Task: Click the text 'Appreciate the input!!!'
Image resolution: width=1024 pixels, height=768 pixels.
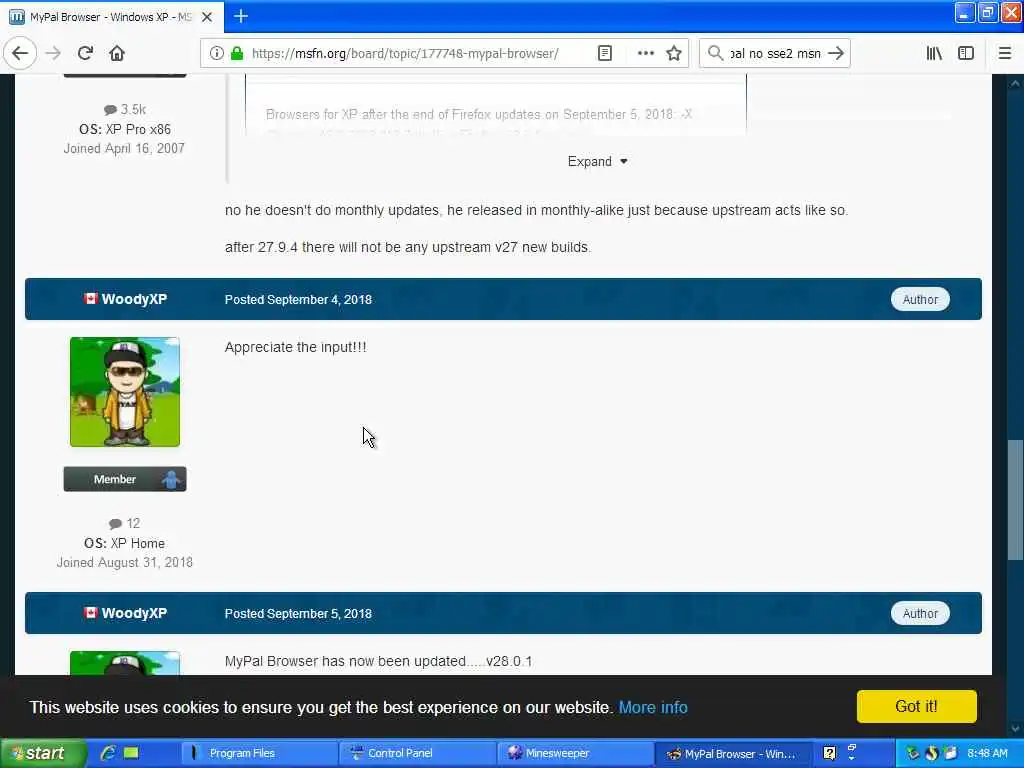Action: pyautogui.click(x=296, y=347)
